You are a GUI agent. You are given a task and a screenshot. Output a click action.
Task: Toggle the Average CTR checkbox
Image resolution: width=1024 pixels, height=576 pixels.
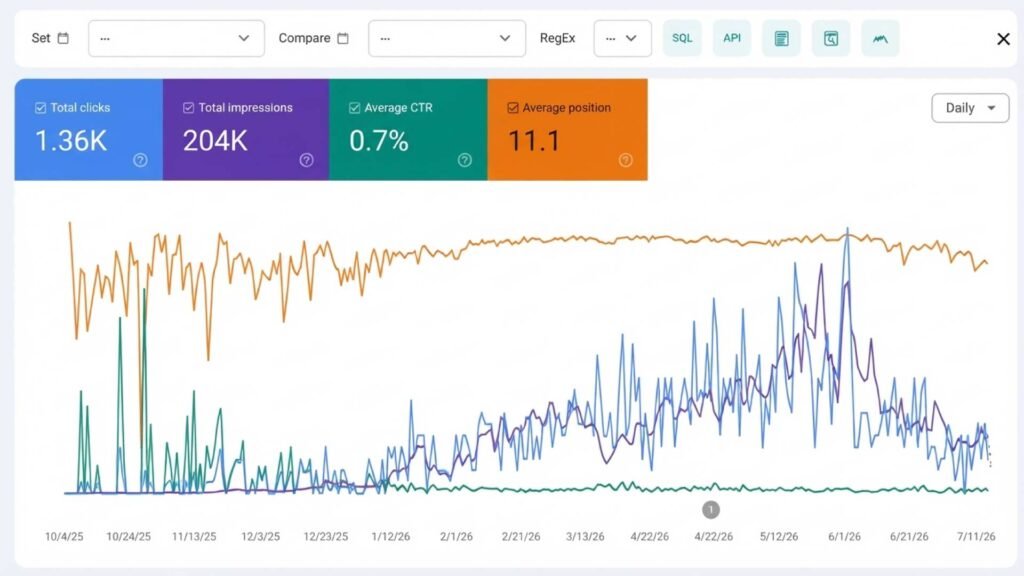pyautogui.click(x=355, y=108)
